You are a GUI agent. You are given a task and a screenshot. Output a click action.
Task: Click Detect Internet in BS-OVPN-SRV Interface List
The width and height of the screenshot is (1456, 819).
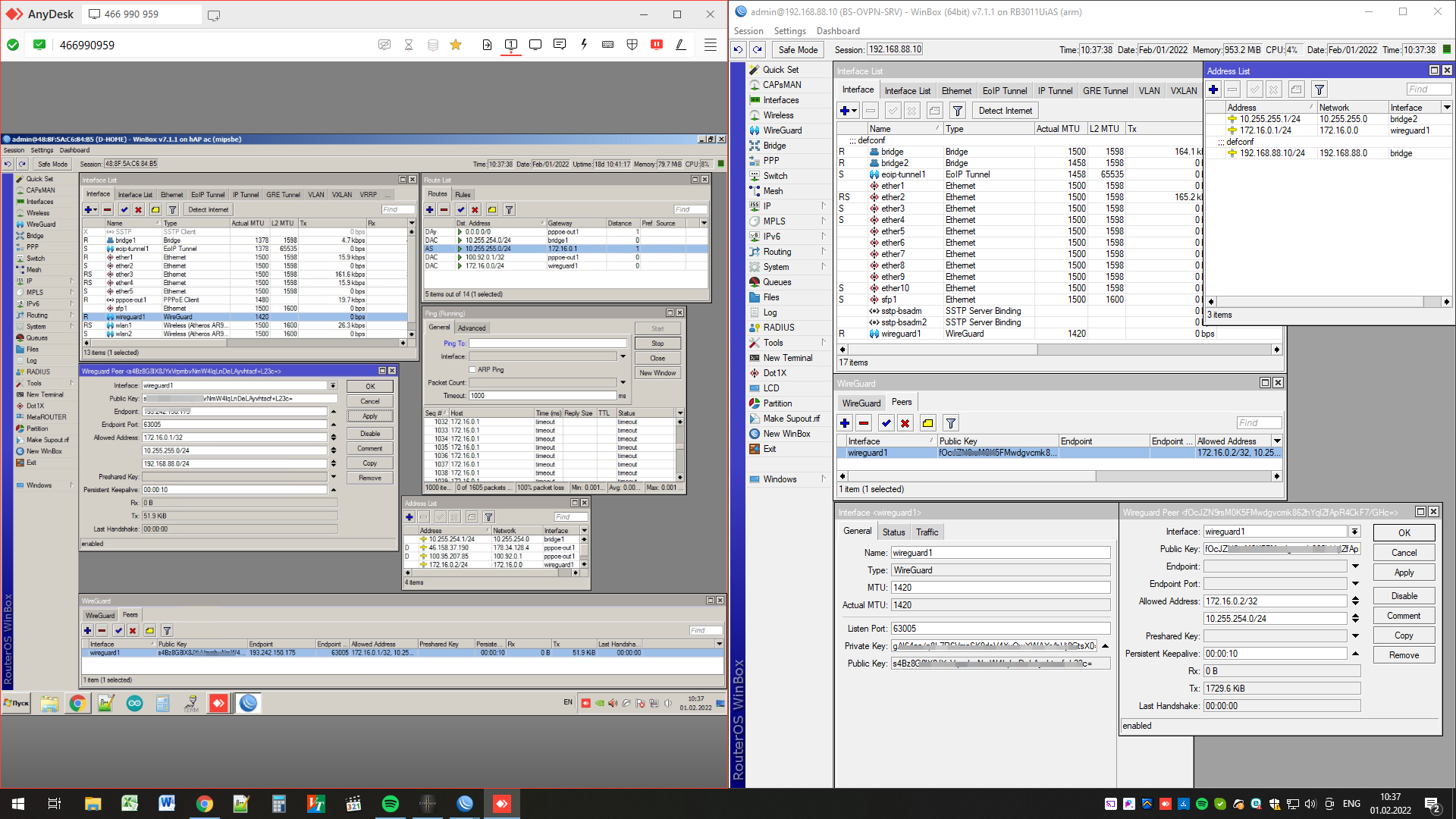1005,111
